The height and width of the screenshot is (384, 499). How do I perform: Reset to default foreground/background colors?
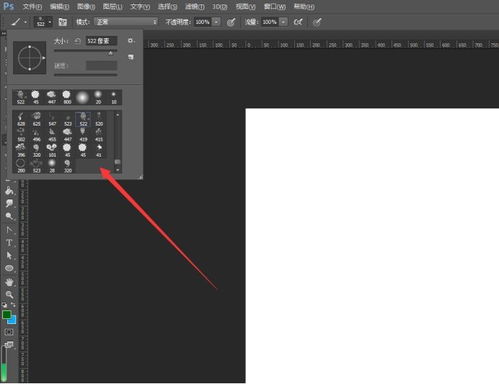(x=4, y=305)
